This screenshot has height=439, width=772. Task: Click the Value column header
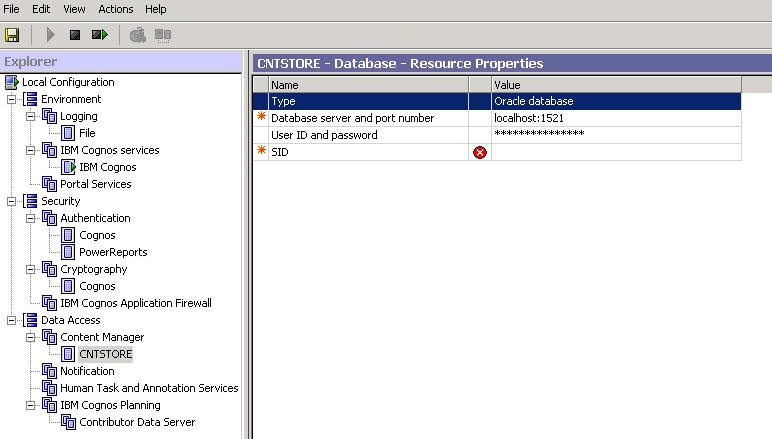click(616, 85)
